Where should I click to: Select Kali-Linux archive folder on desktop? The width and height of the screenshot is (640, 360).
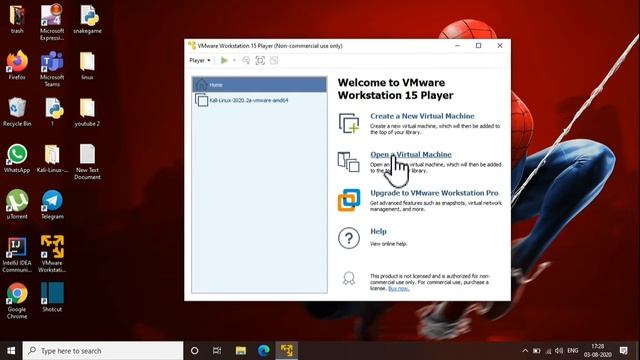tap(52, 158)
